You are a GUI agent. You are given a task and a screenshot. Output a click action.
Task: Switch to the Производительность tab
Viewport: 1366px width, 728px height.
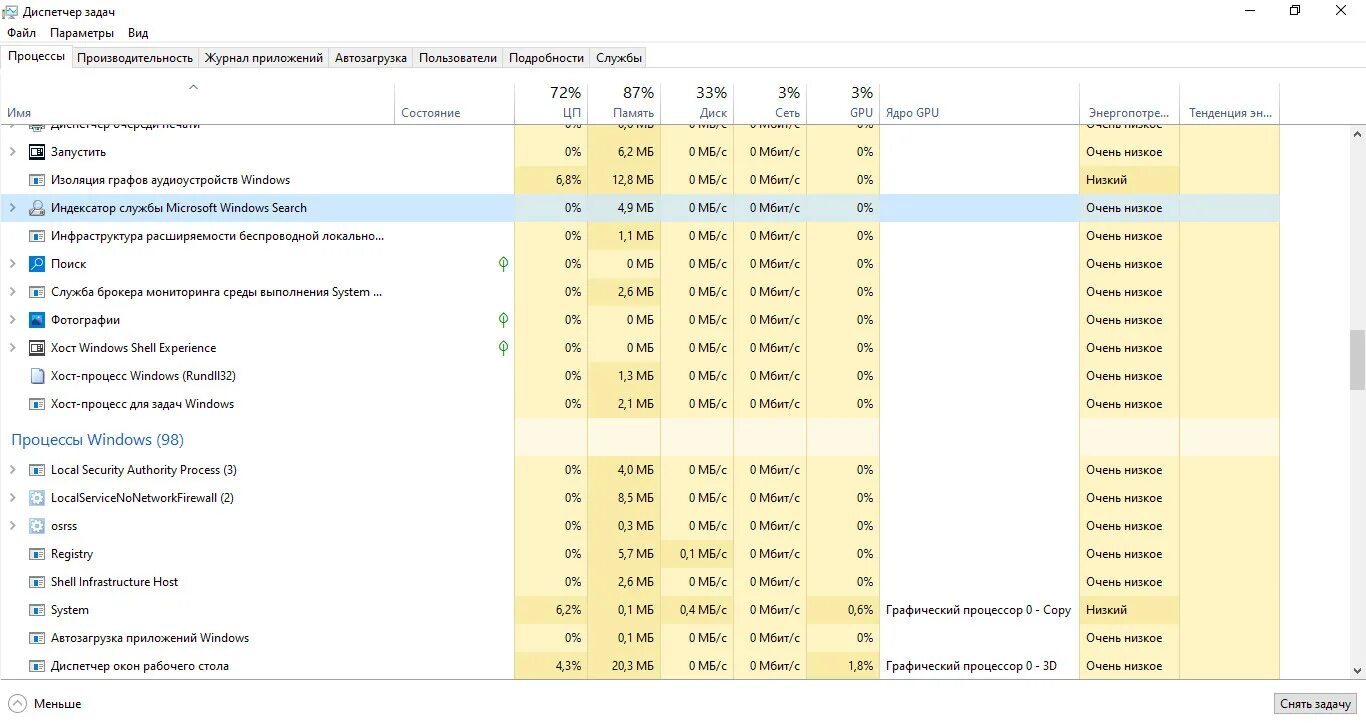135,58
